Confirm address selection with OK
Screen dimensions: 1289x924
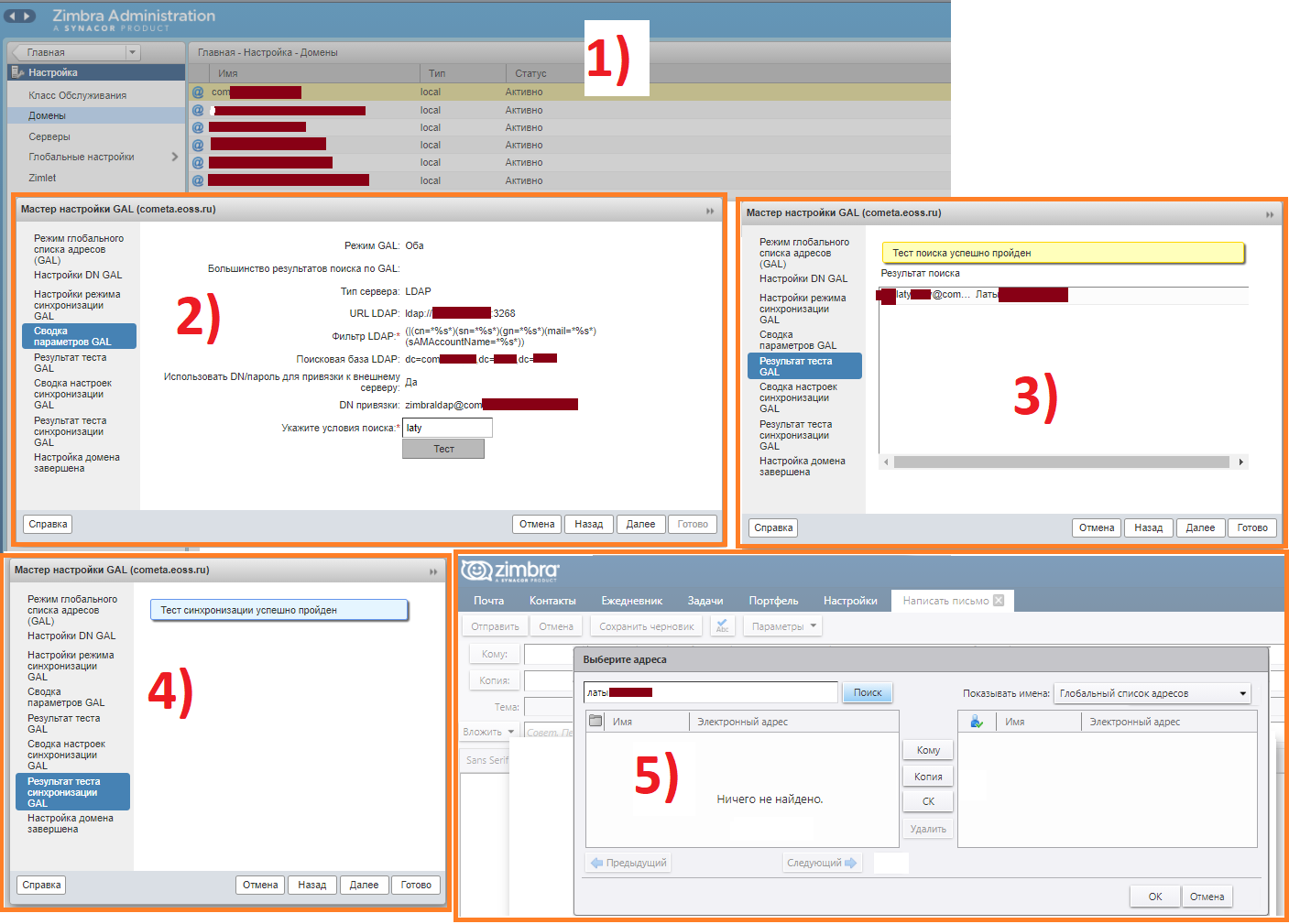click(x=1155, y=897)
